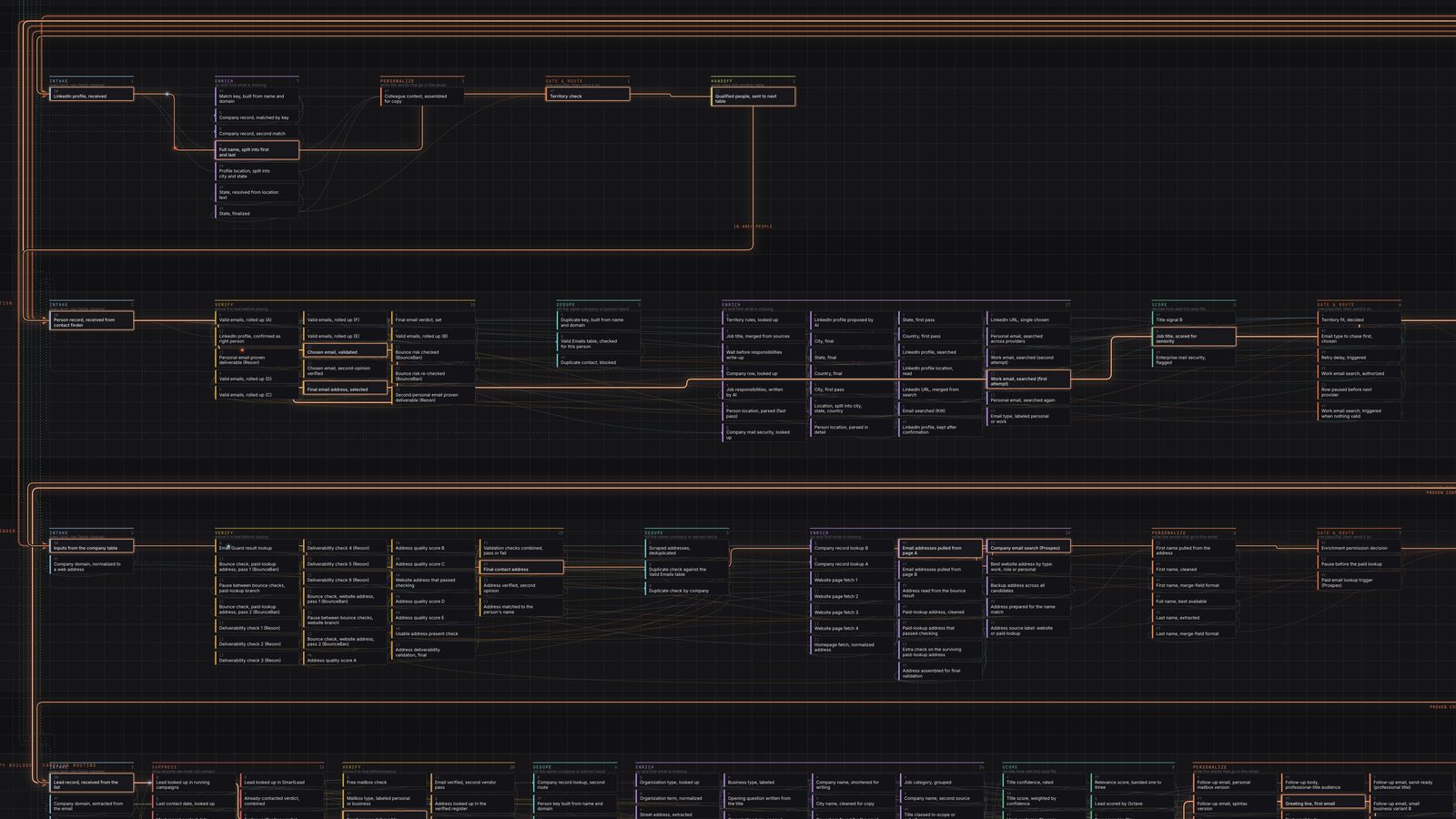Select 'Title confidence, rated' node
The image size is (1456, 819).
click(x=1045, y=781)
